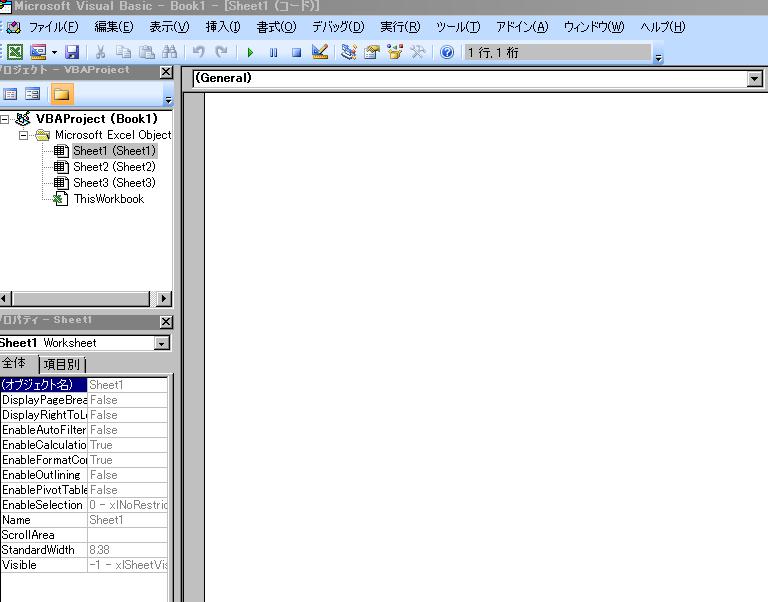This screenshot has width=768, height=602.
Task: Click the StandardWidth 8.38 value
Action: pos(127,550)
